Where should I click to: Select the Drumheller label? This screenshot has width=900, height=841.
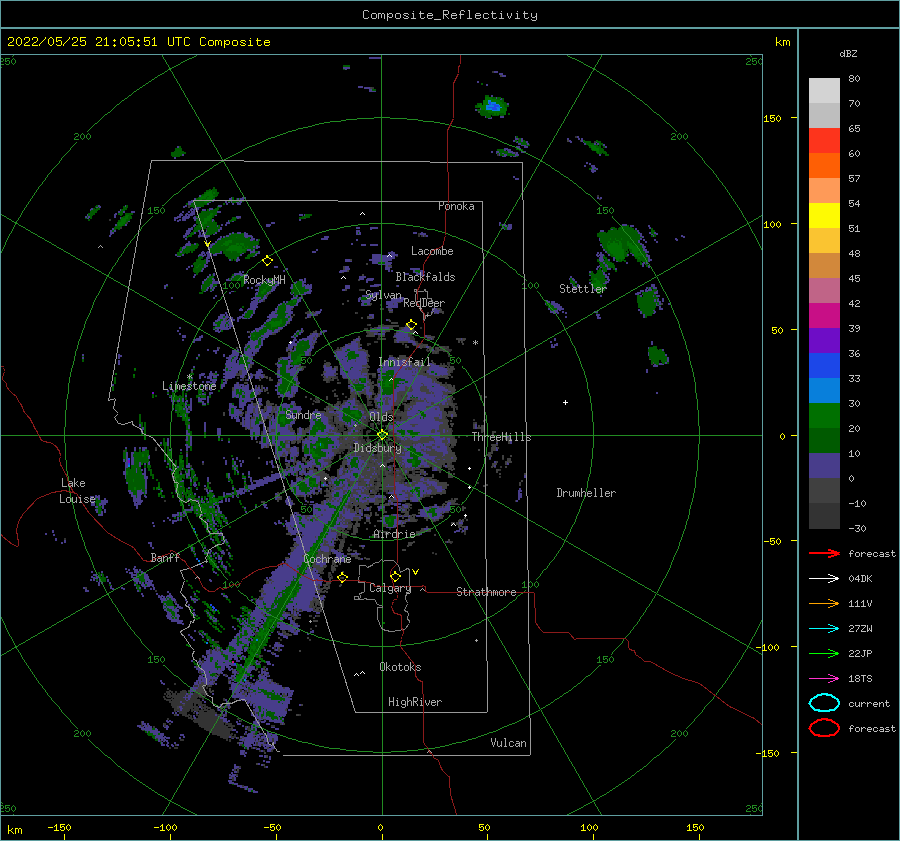[586, 493]
